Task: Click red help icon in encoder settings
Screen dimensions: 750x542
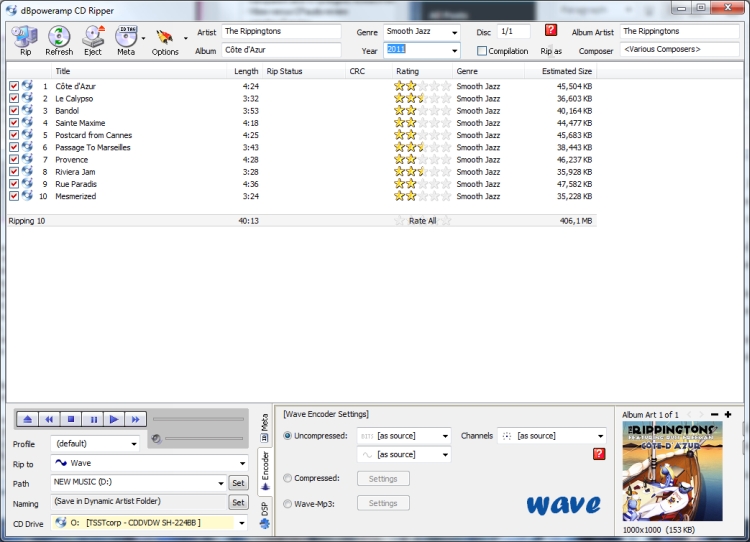Action: point(599,454)
